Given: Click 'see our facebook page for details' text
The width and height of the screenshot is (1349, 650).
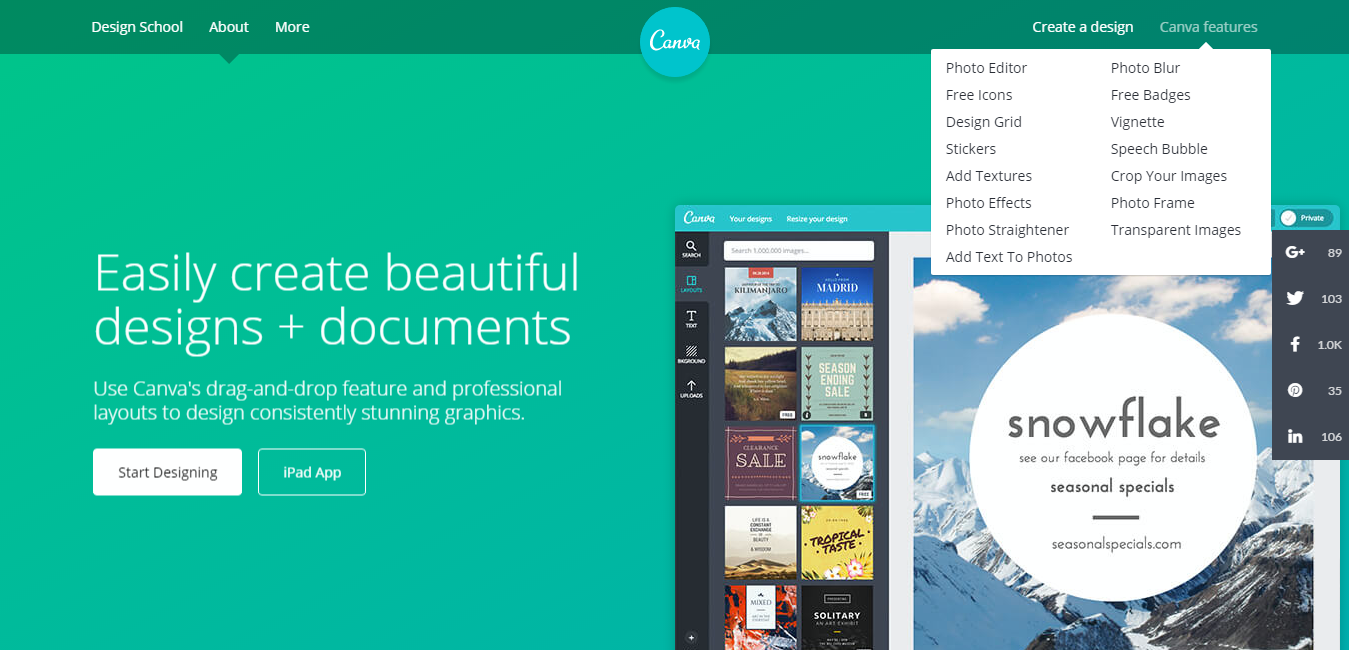Looking at the screenshot, I should click(x=1112, y=458).
